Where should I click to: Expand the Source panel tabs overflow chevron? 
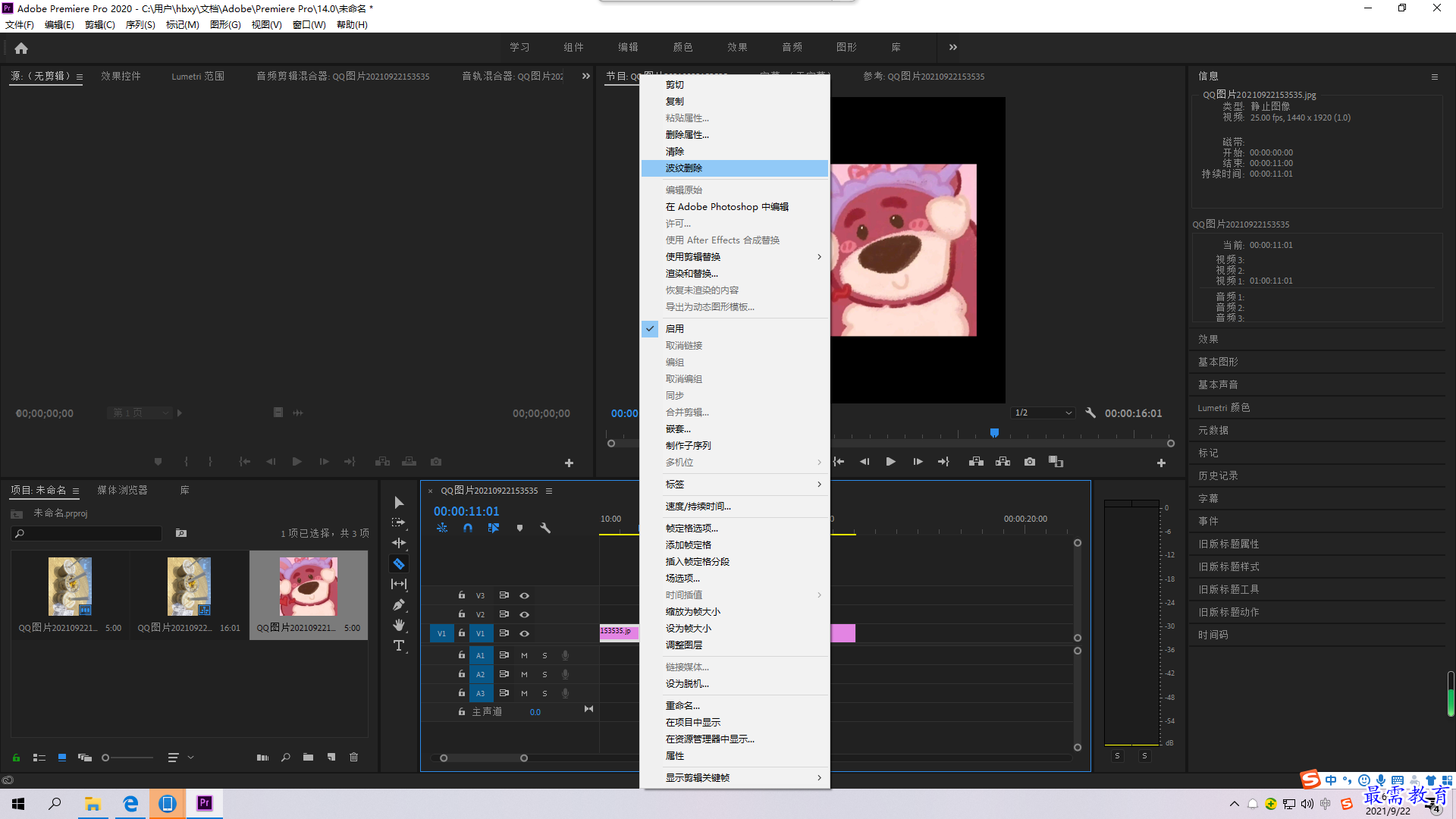tap(585, 76)
